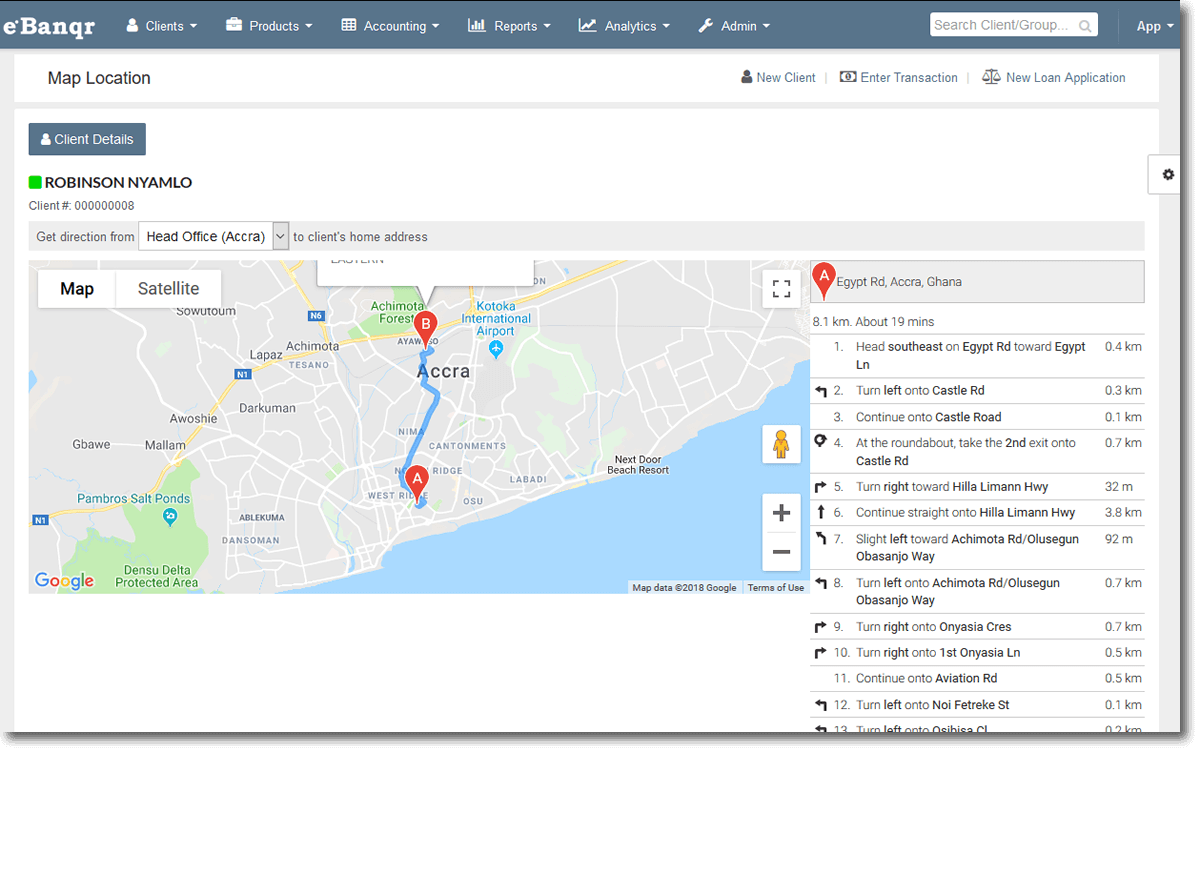
Task: Toggle fullscreen map view
Action: (x=782, y=289)
